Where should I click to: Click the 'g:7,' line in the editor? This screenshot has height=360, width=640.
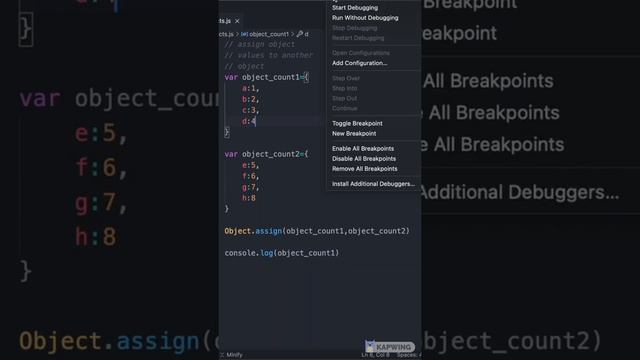250,187
